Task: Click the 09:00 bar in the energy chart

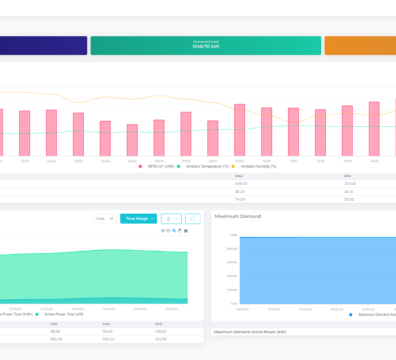Action: (x=240, y=130)
